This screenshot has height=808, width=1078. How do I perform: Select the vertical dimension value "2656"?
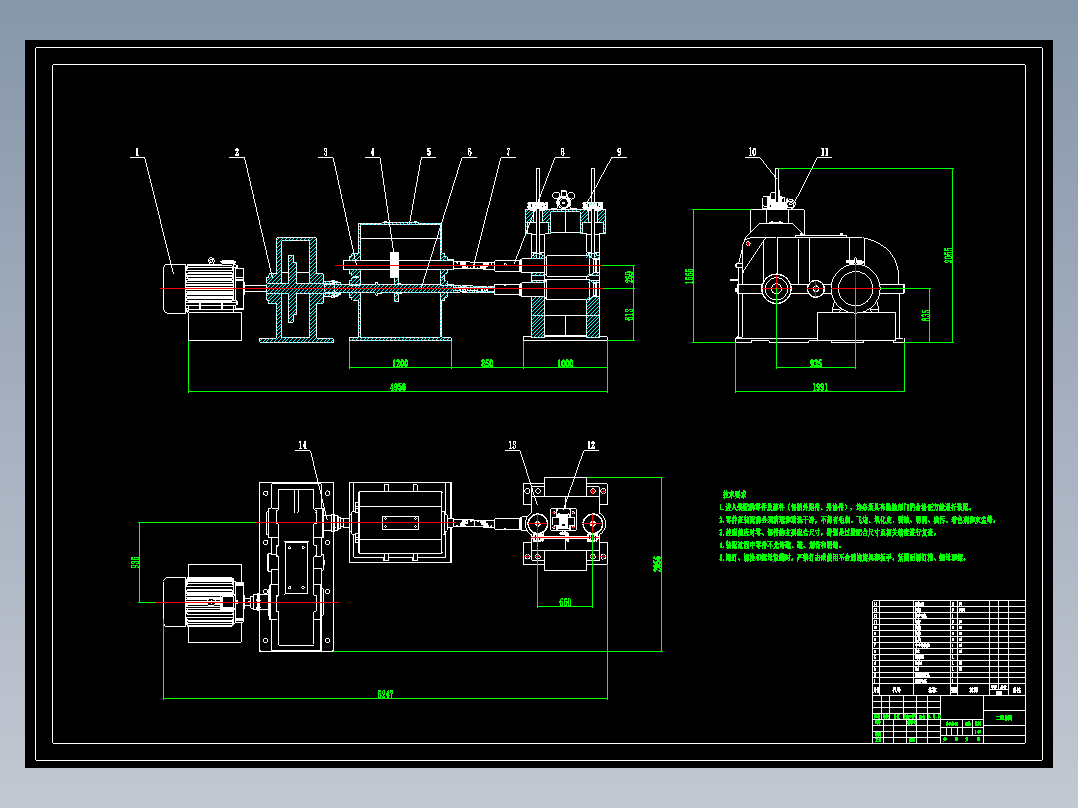point(657,564)
